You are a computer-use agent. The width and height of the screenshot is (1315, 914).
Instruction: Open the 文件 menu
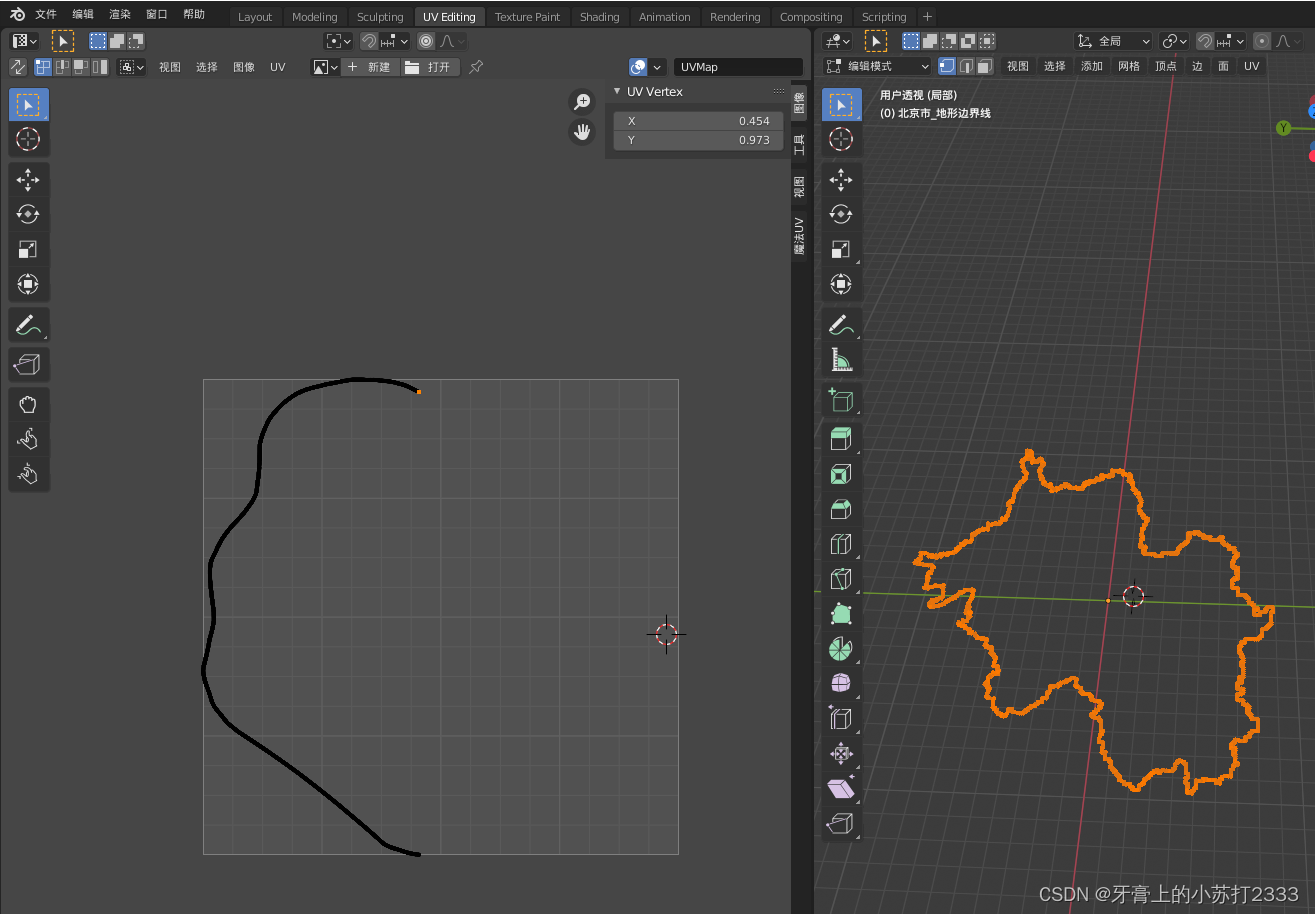point(46,14)
